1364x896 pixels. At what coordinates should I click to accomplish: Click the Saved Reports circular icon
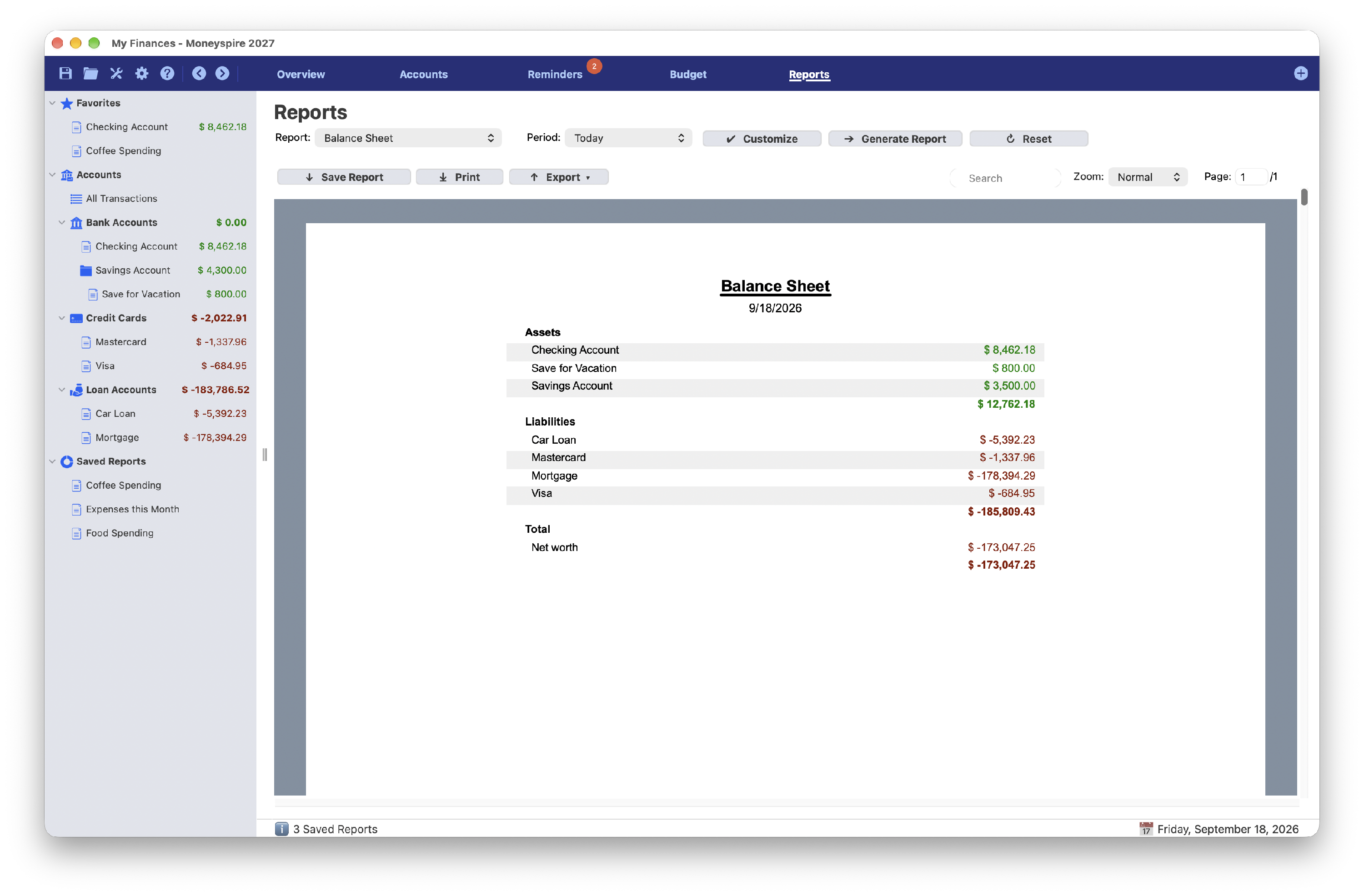pyautogui.click(x=67, y=461)
